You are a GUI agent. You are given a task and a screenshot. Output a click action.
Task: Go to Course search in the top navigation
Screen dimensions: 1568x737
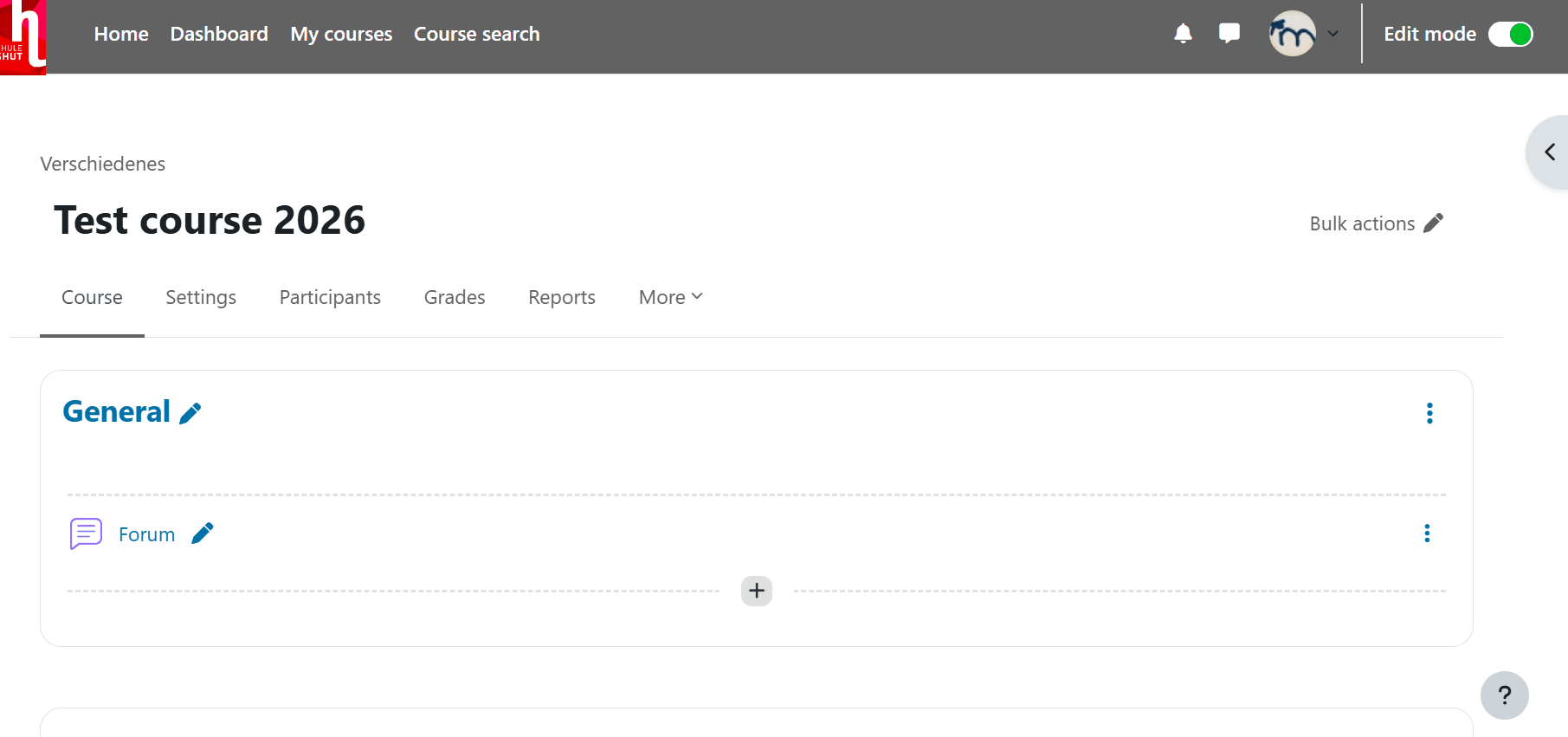click(x=476, y=34)
